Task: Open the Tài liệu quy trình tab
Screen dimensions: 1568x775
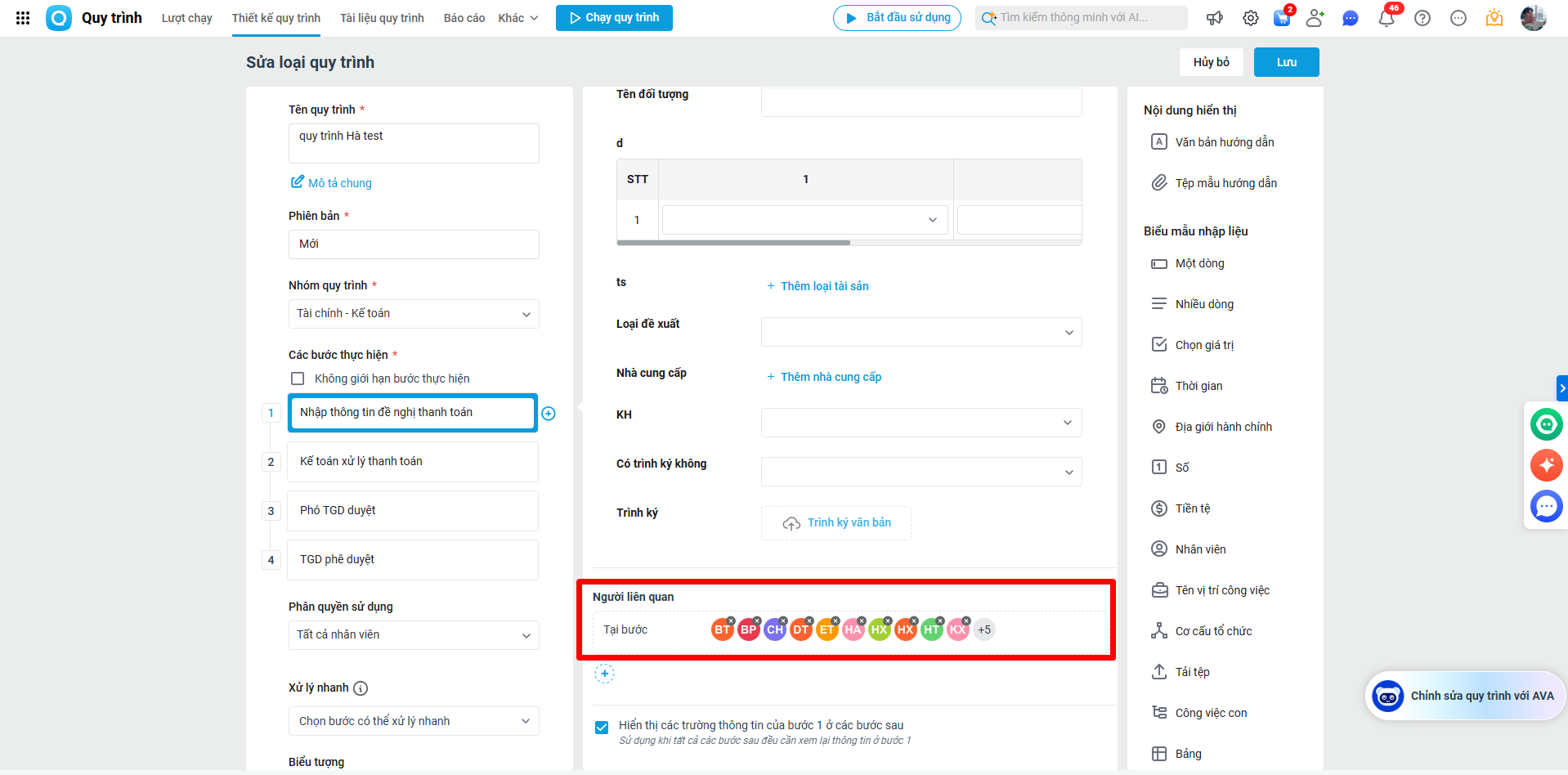Action: coord(382,18)
